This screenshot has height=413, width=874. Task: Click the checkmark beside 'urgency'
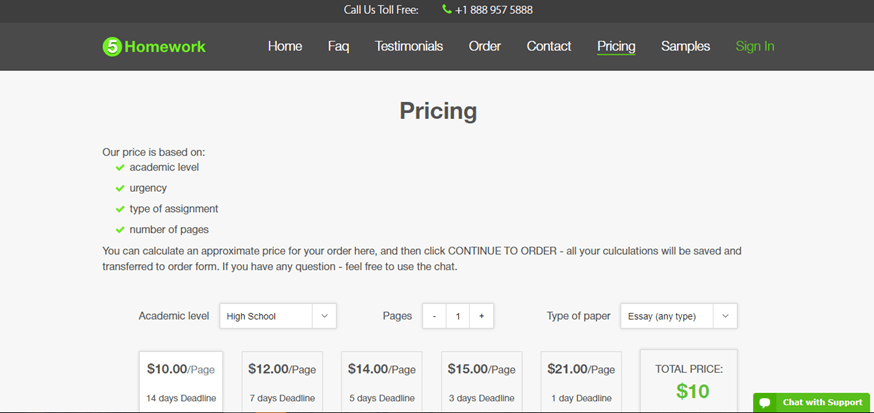point(120,188)
